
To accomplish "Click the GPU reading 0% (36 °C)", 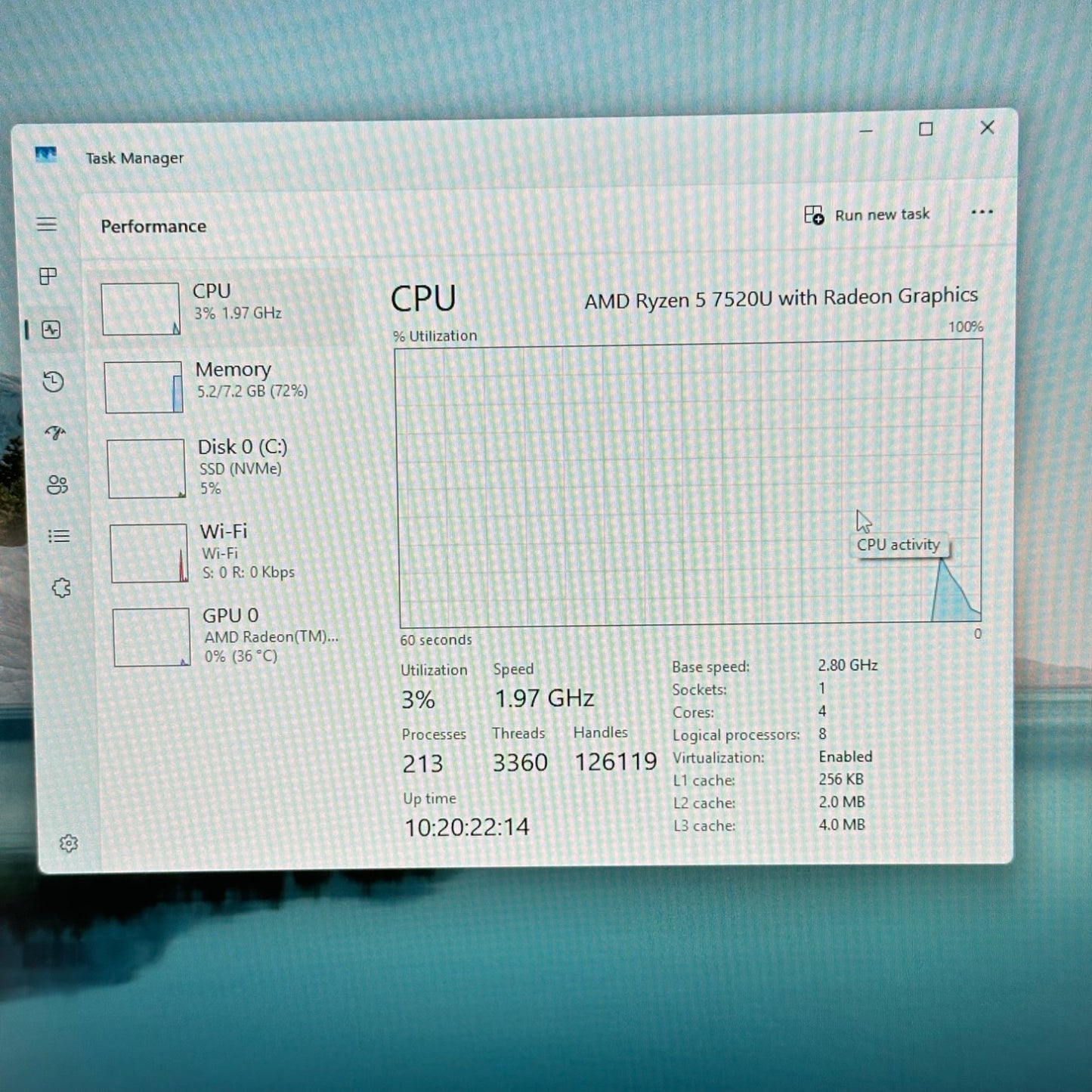I will pyautogui.click(x=241, y=656).
